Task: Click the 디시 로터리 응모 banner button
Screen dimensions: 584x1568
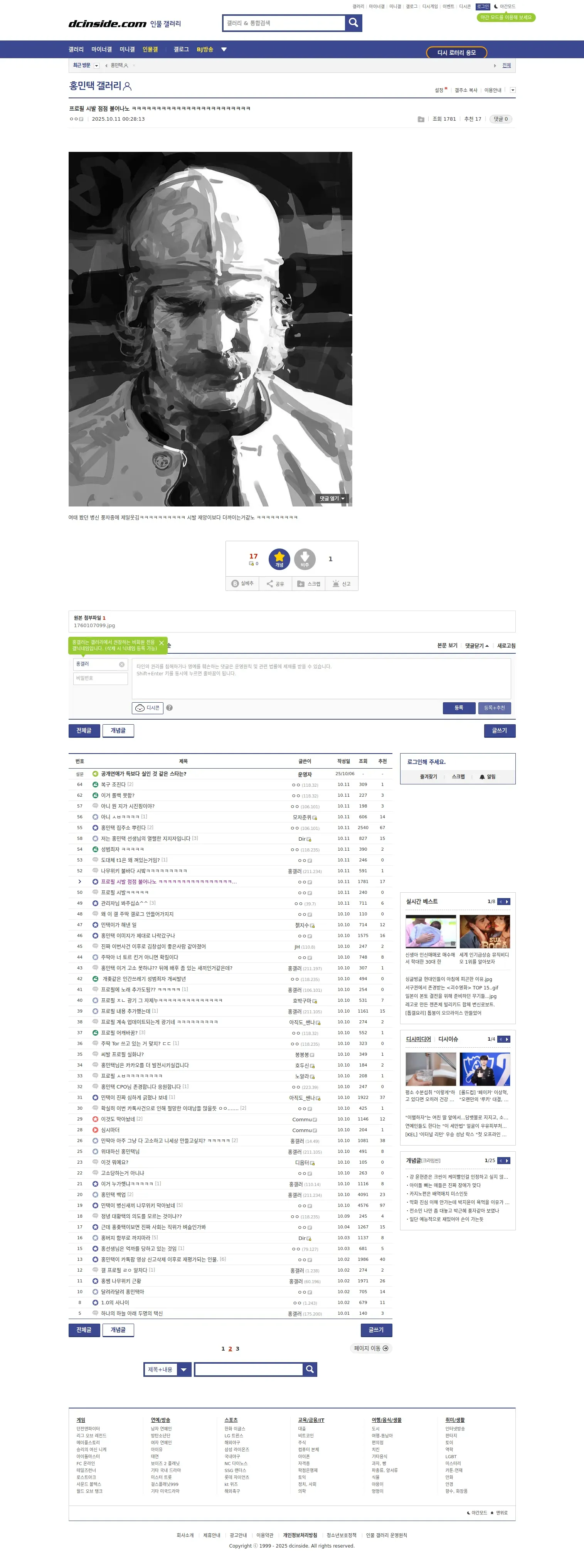Action: tap(457, 52)
